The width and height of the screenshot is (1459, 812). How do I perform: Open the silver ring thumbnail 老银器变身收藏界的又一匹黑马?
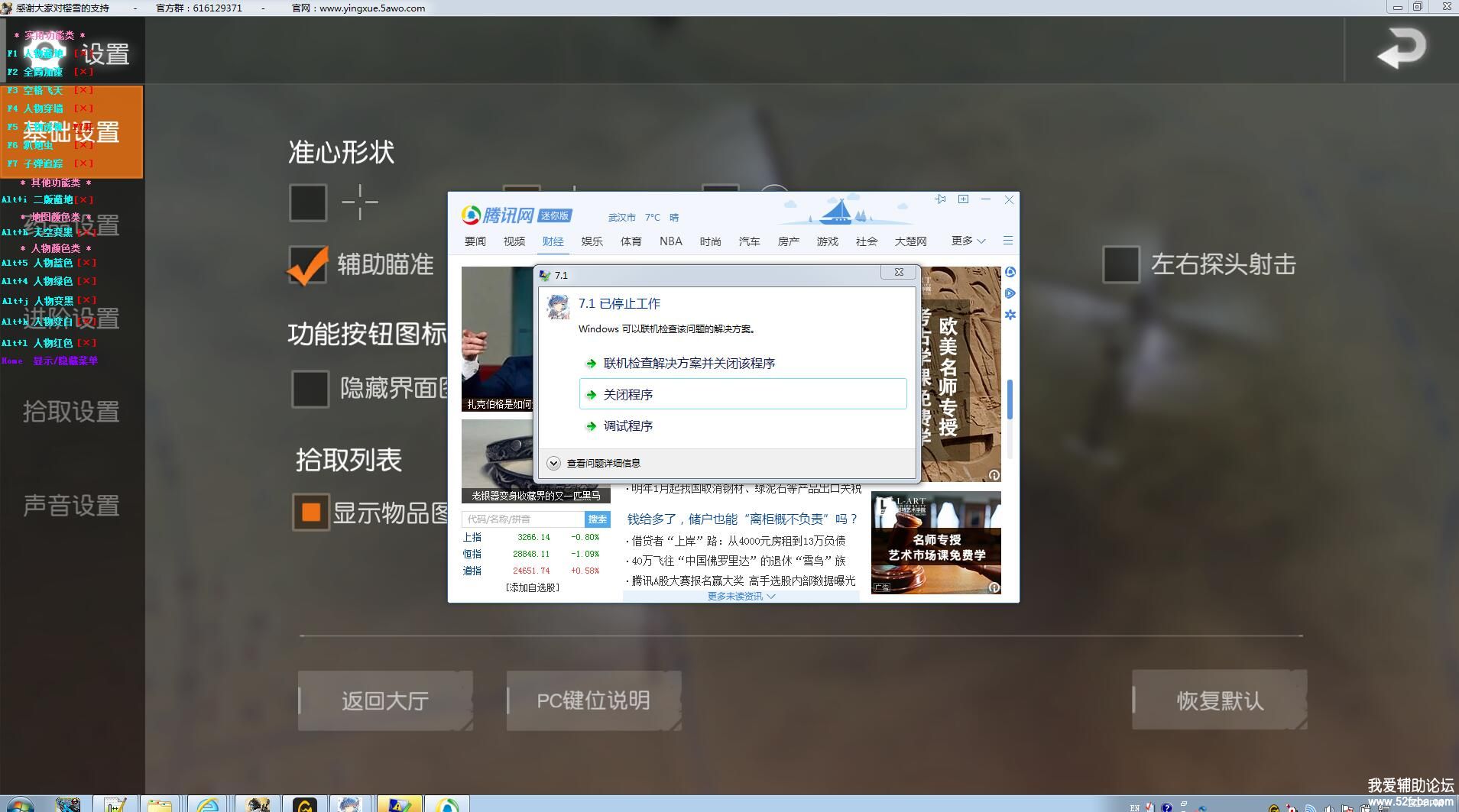coord(536,461)
